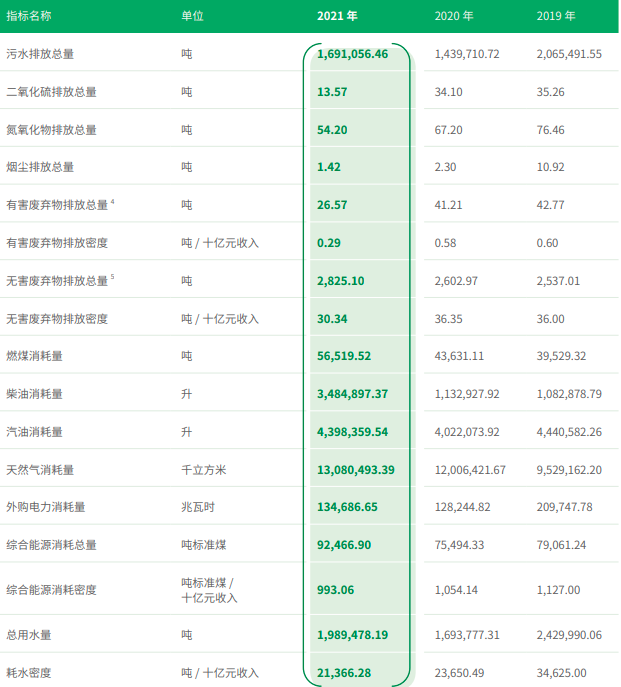Select the 二氧化硫排放总量 2021 value 13.57

click(x=332, y=92)
